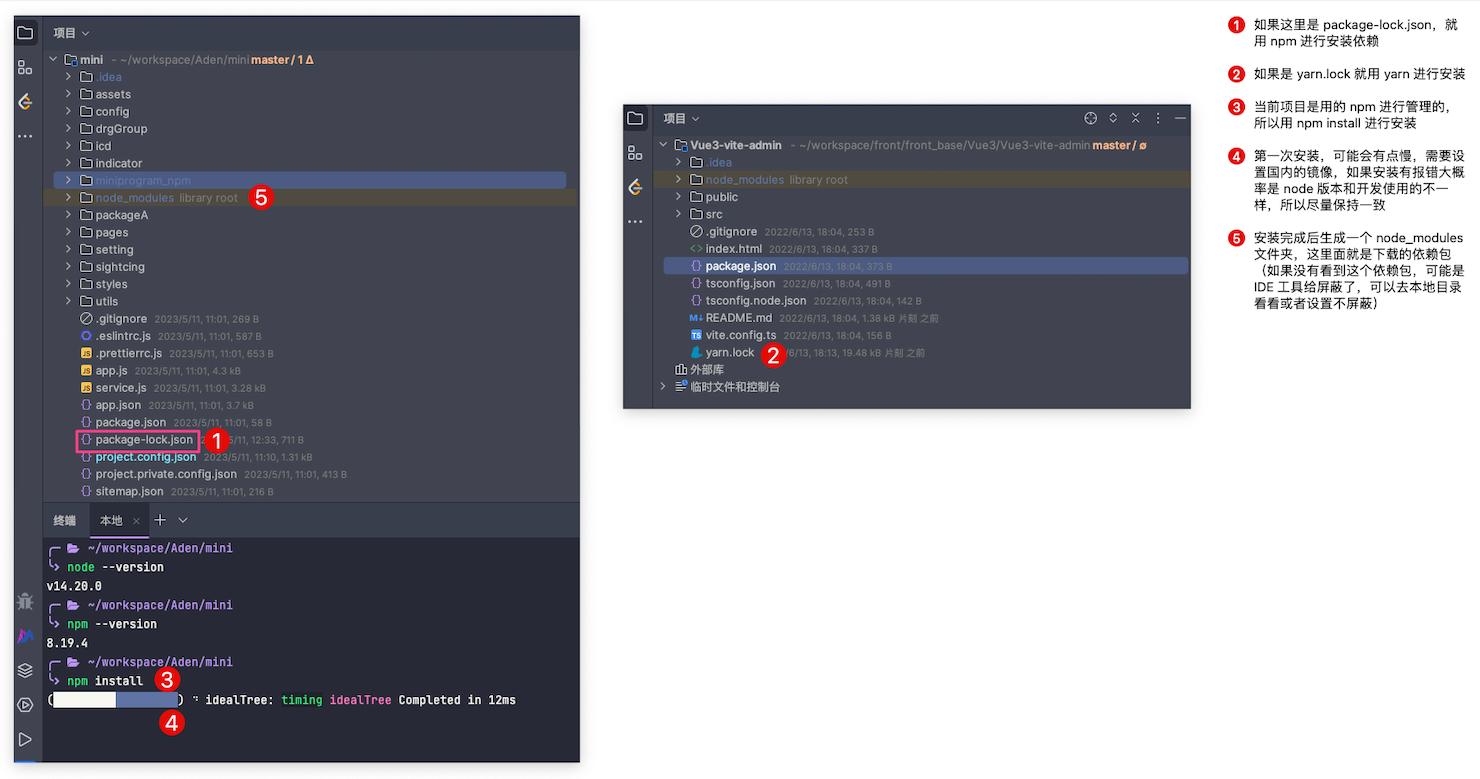Select the 终端 panel label
Viewport: 1480px width, 779px height.
65,521
